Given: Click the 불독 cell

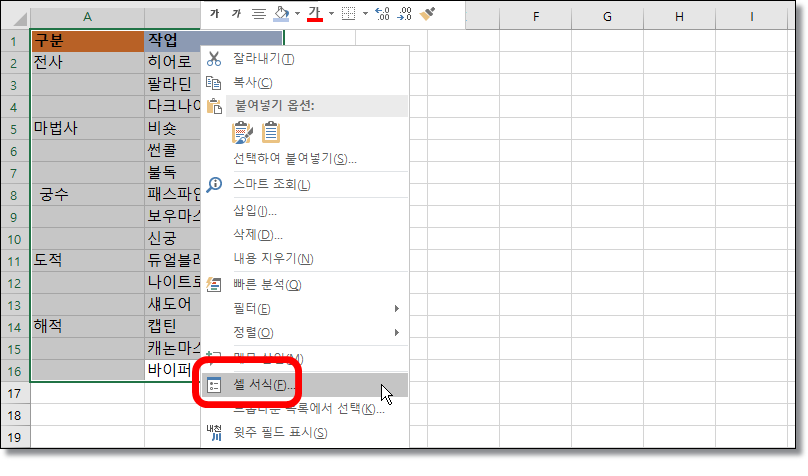Looking at the screenshot, I should coord(173,173).
